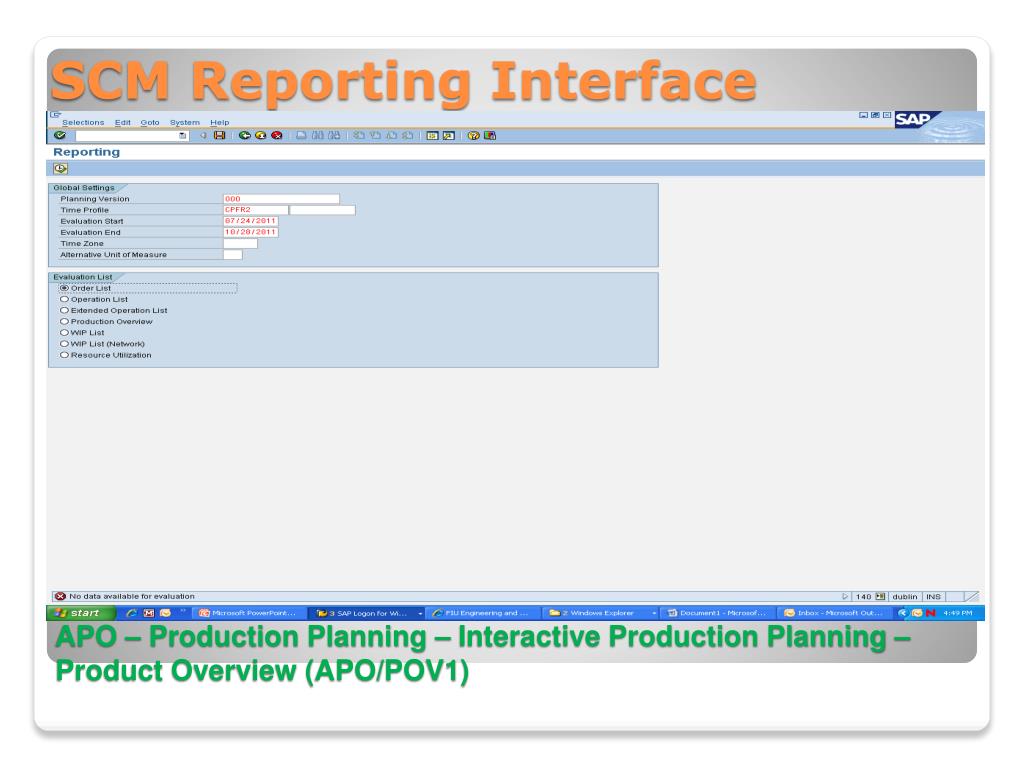Click the Last Page icon
This screenshot has height=768, width=1024.
tap(408, 135)
